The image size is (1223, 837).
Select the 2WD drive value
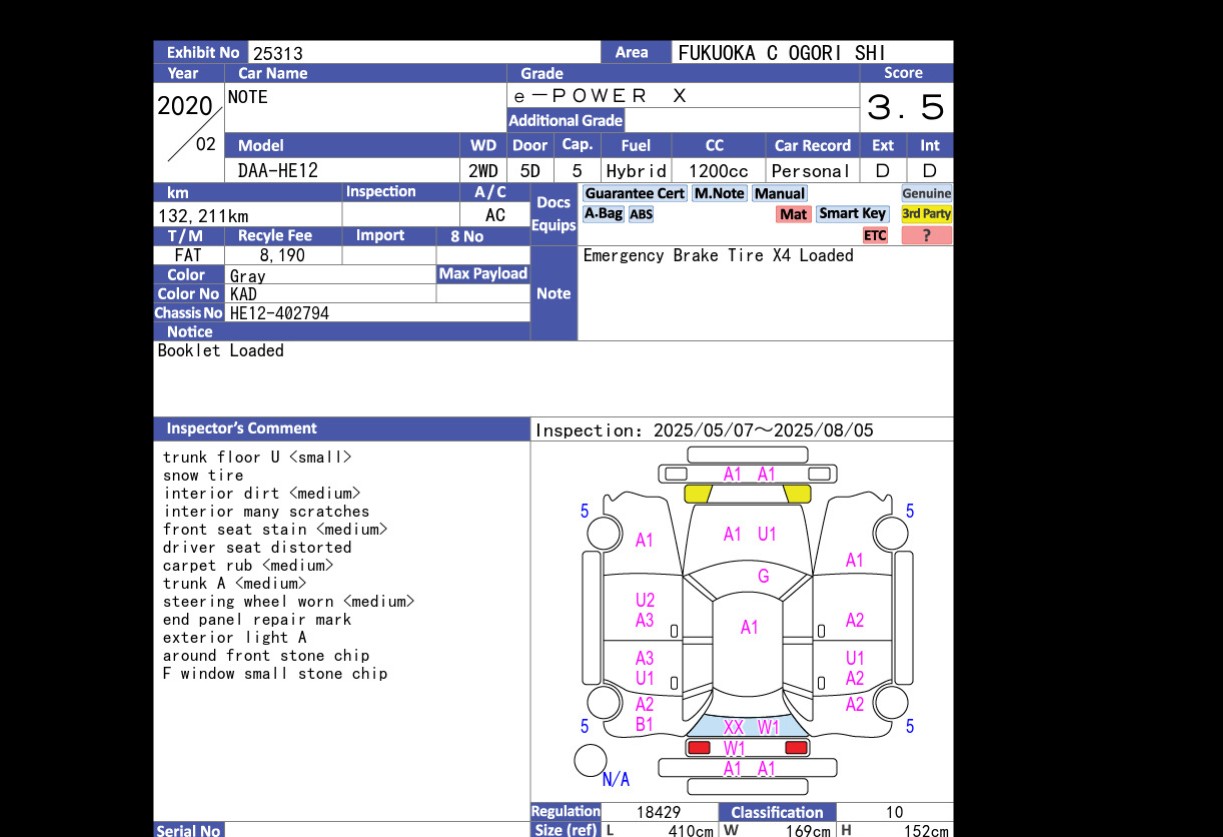(x=483, y=171)
